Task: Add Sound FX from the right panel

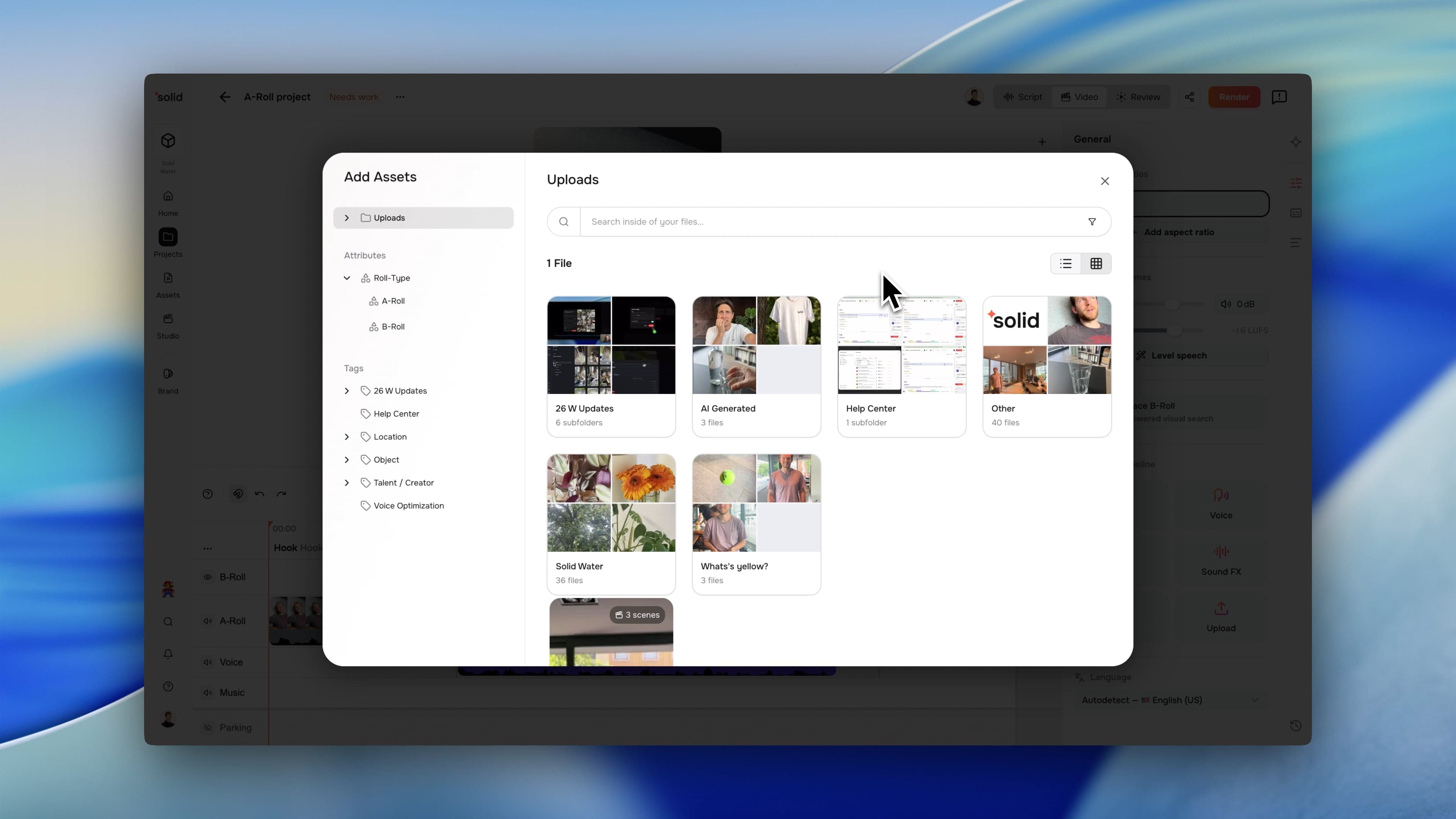Action: coord(1221,561)
